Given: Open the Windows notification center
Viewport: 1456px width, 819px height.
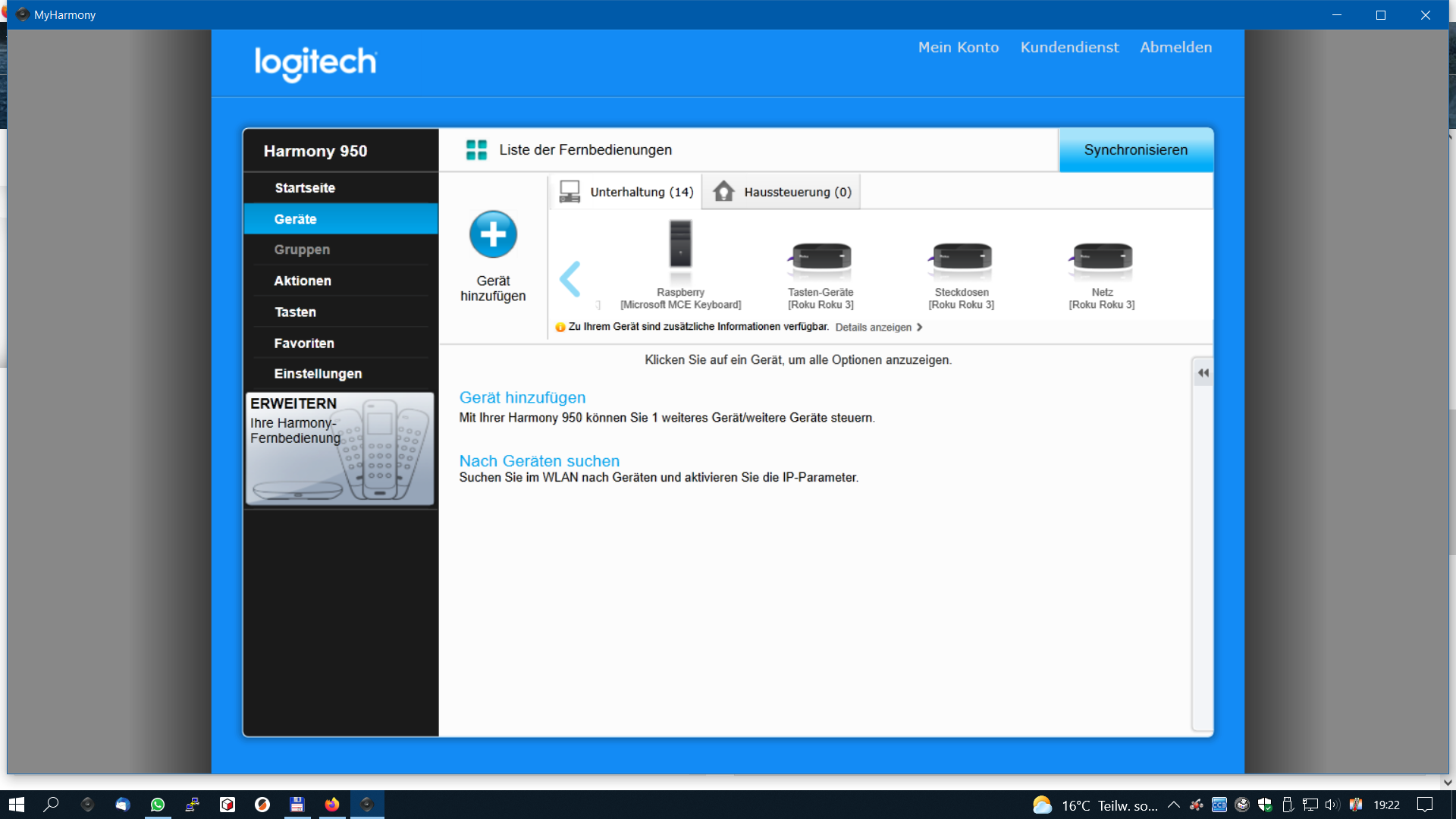Looking at the screenshot, I should [x=1425, y=805].
